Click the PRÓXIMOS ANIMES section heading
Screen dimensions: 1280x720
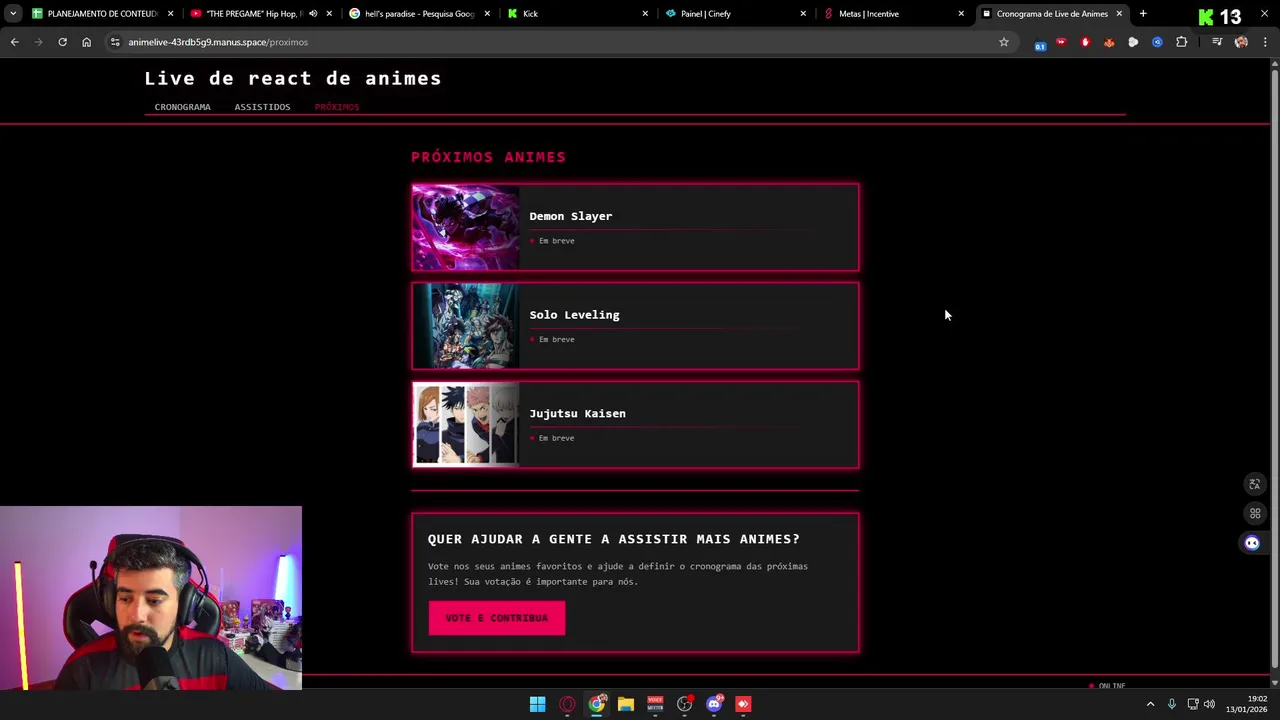tap(488, 157)
